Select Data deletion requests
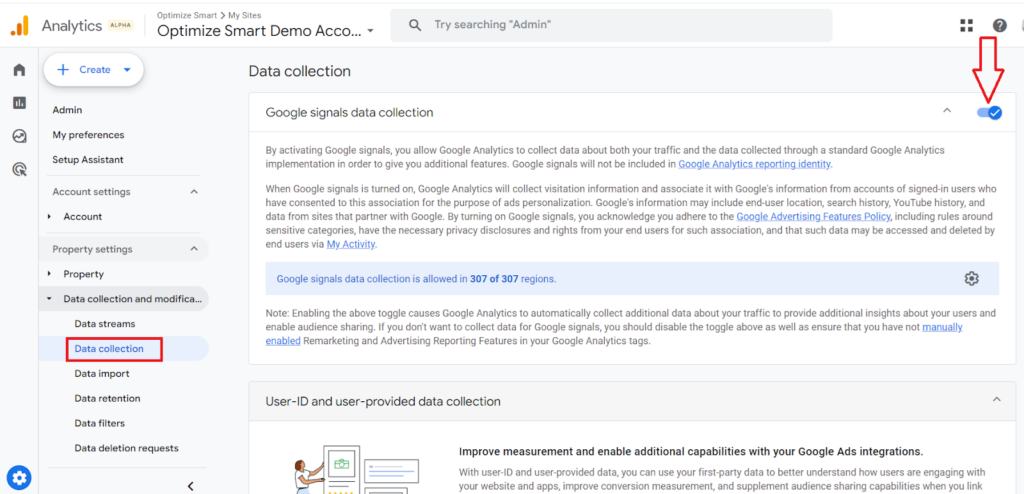This screenshot has width=1024, height=494. click(x=126, y=448)
